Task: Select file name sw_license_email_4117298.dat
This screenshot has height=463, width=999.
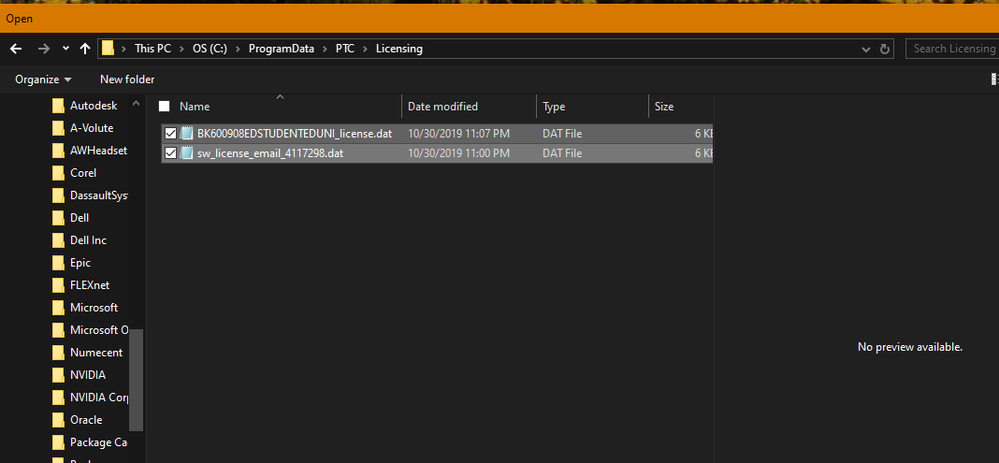Action: [270, 153]
